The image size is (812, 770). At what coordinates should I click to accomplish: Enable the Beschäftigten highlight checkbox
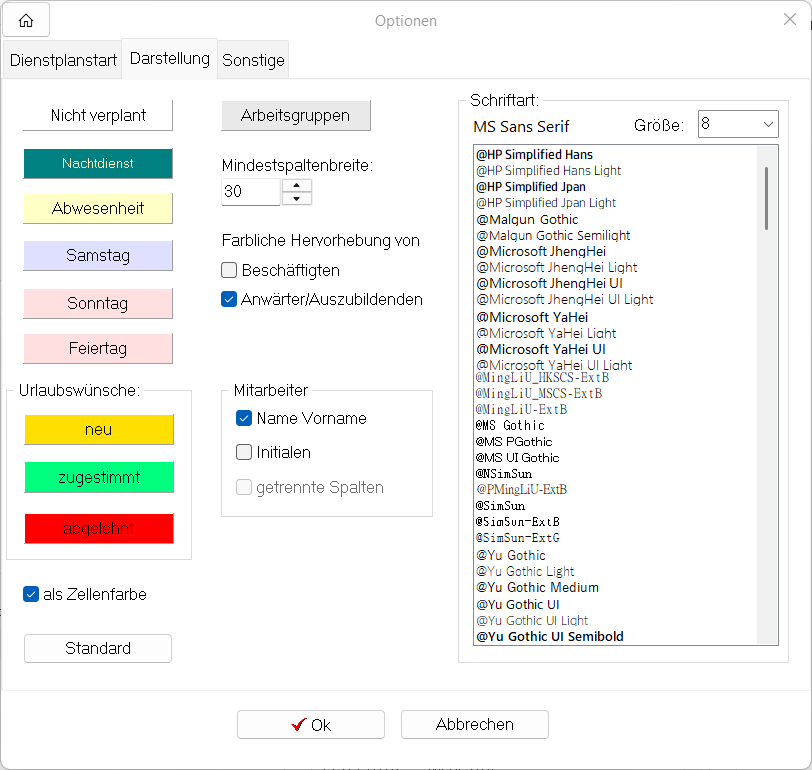[229, 270]
